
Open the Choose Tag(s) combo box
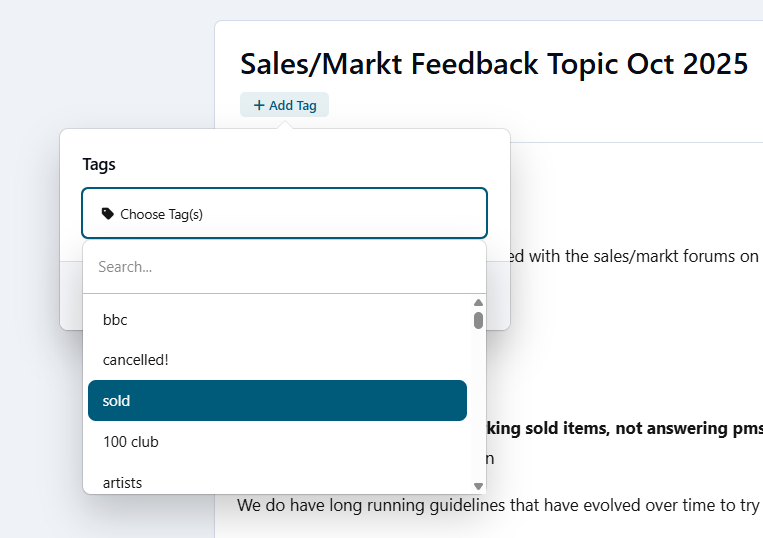(284, 213)
